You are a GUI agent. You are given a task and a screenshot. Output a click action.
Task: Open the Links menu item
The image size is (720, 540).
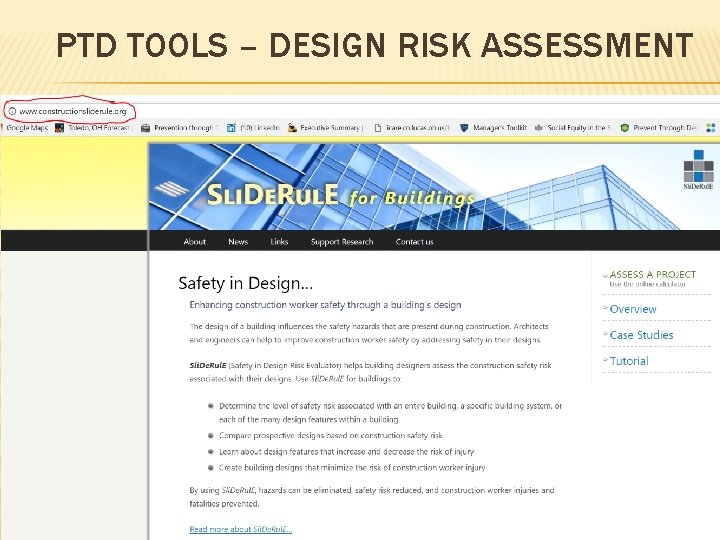coord(279,242)
